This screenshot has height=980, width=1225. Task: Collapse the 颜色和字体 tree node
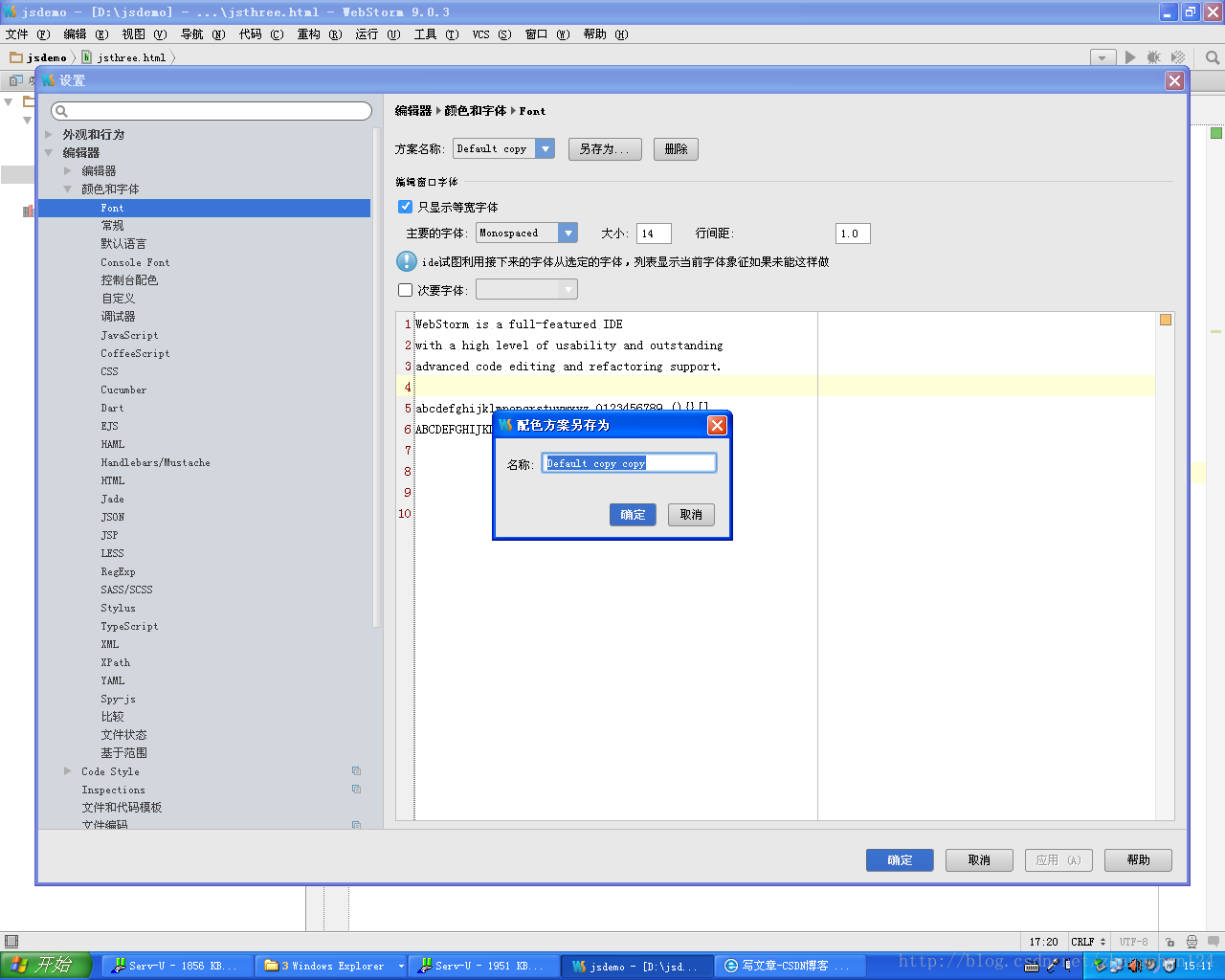click(x=67, y=189)
